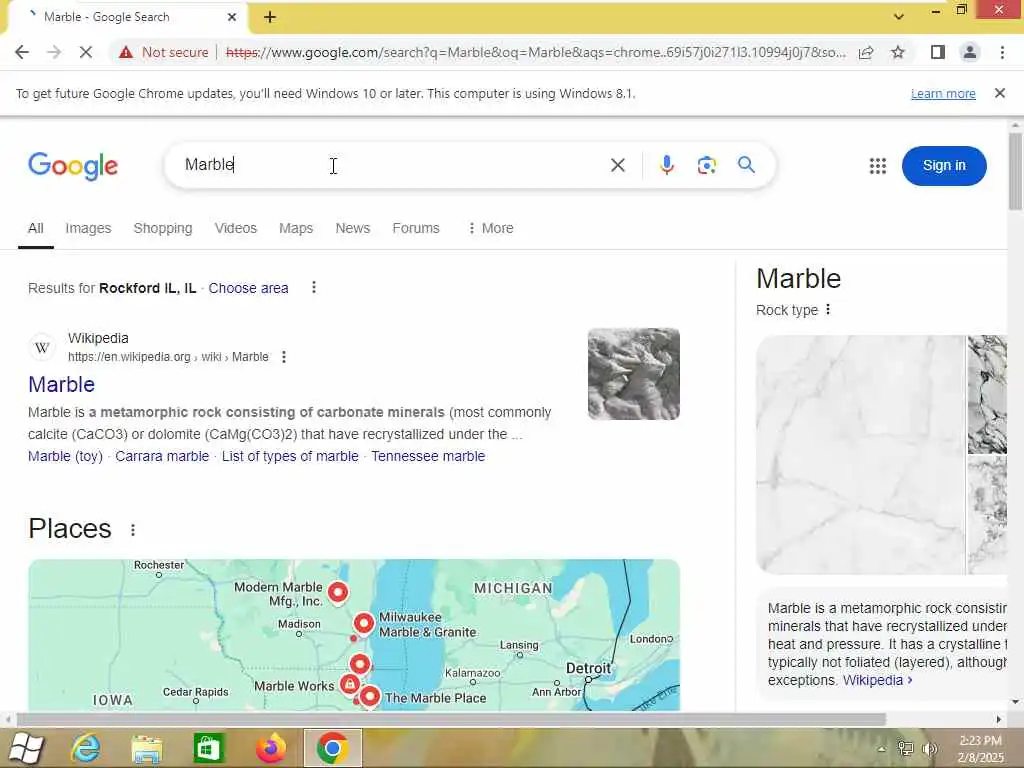Go back to the previous page
Screen dimensions: 1024x768
click(22, 52)
